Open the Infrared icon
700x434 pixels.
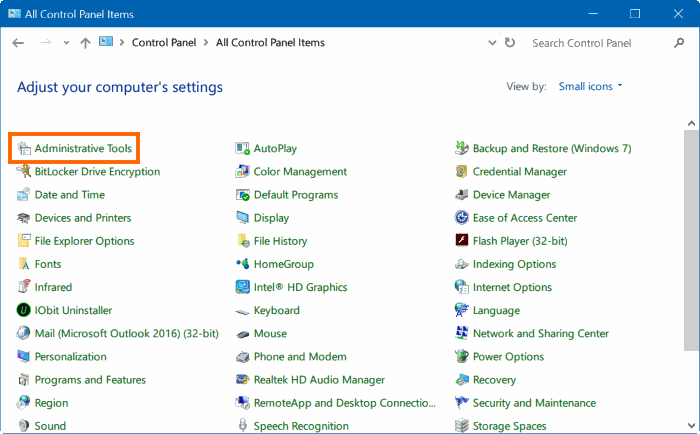pyautogui.click(x=24, y=287)
